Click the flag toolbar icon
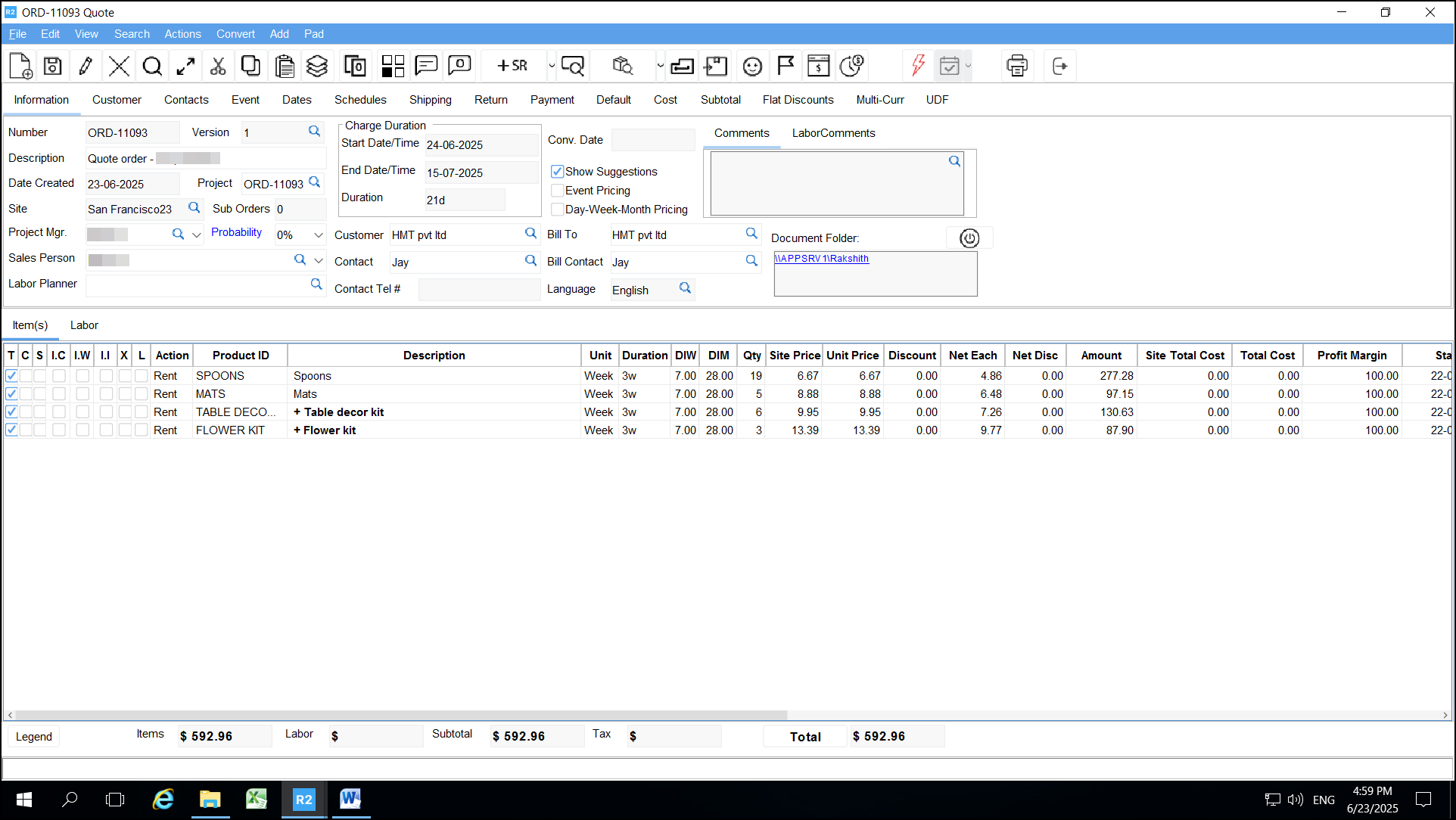The width and height of the screenshot is (1456, 820). click(x=786, y=67)
